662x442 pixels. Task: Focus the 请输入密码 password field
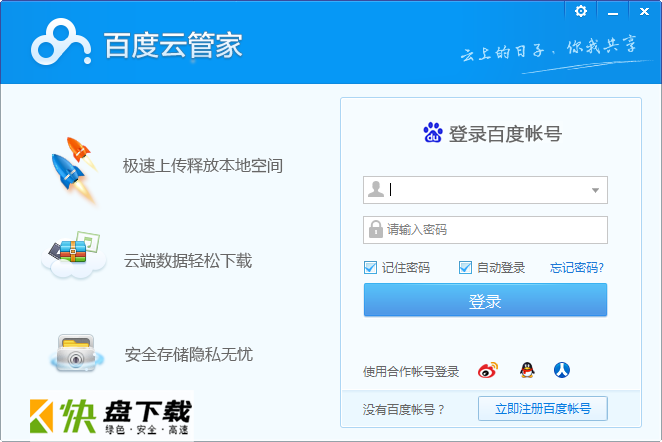click(x=485, y=230)
